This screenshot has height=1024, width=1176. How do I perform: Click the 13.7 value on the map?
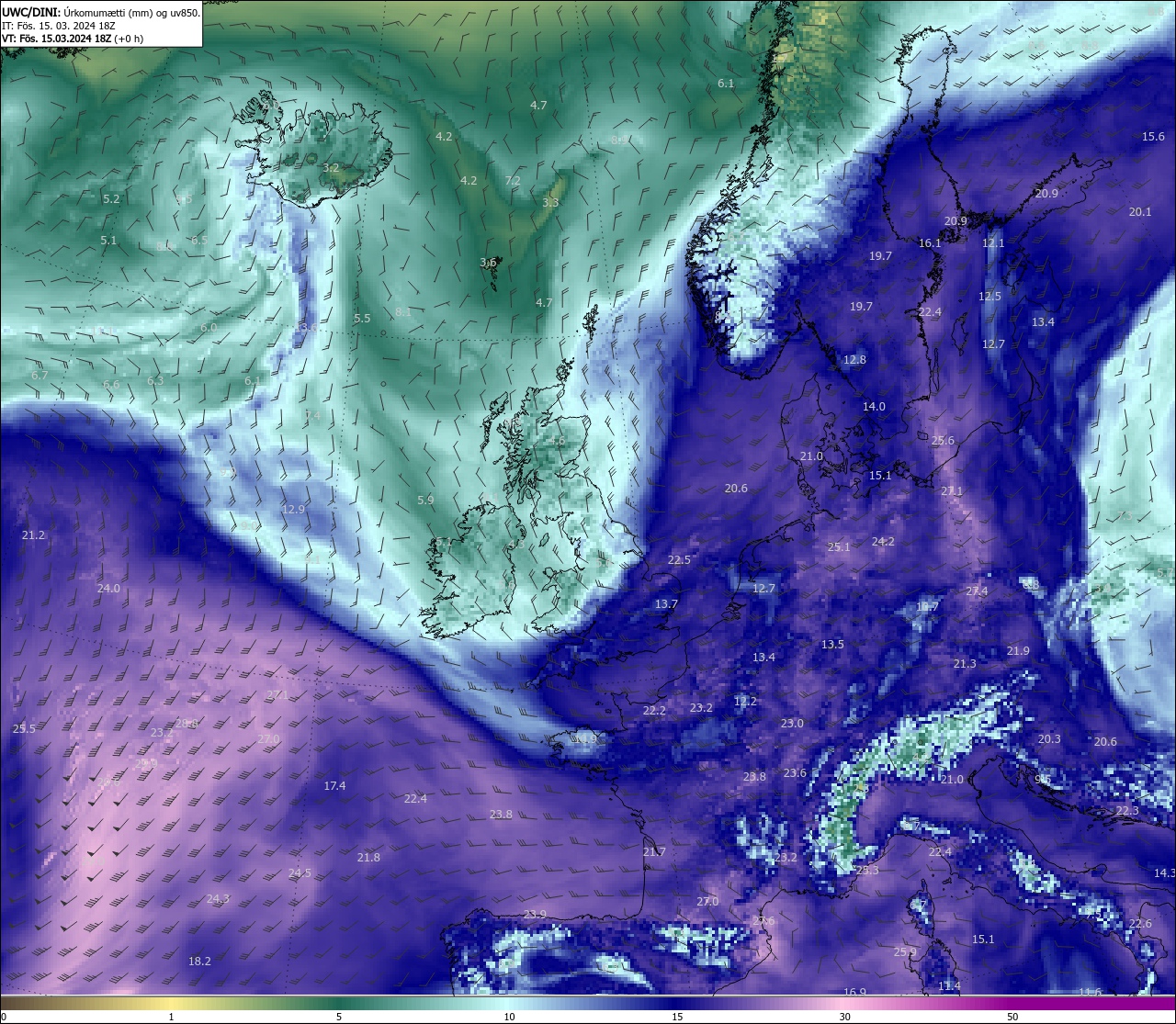click(x=666, y=604)
